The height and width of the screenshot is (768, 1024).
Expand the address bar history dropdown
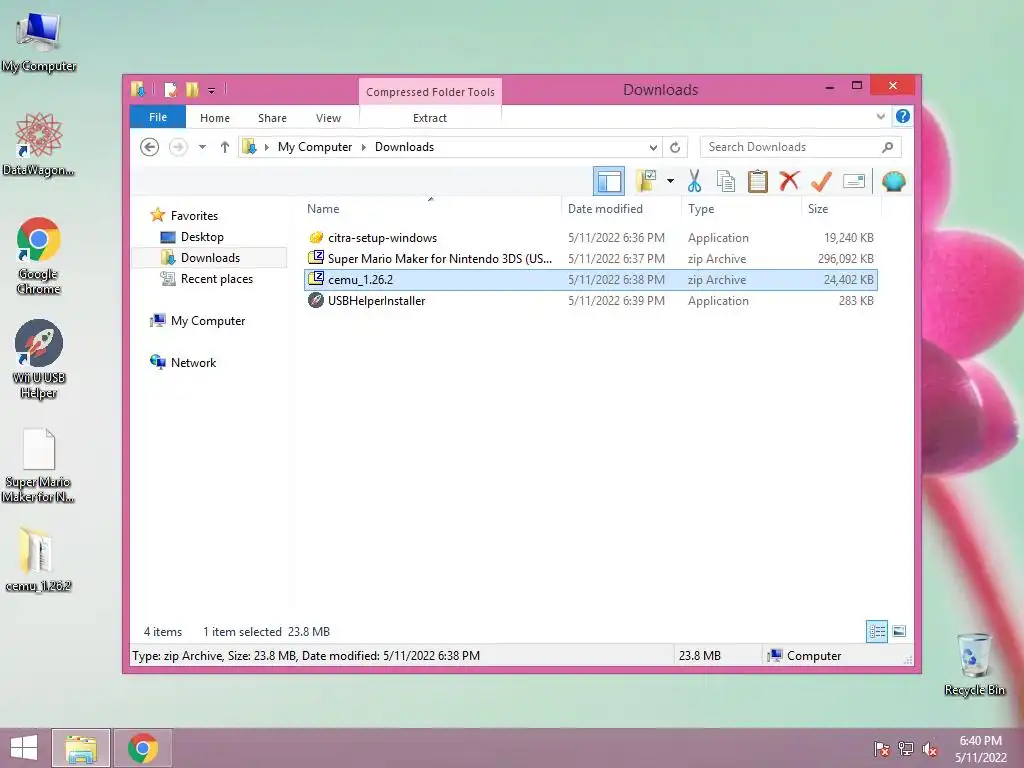click(653, 148)
